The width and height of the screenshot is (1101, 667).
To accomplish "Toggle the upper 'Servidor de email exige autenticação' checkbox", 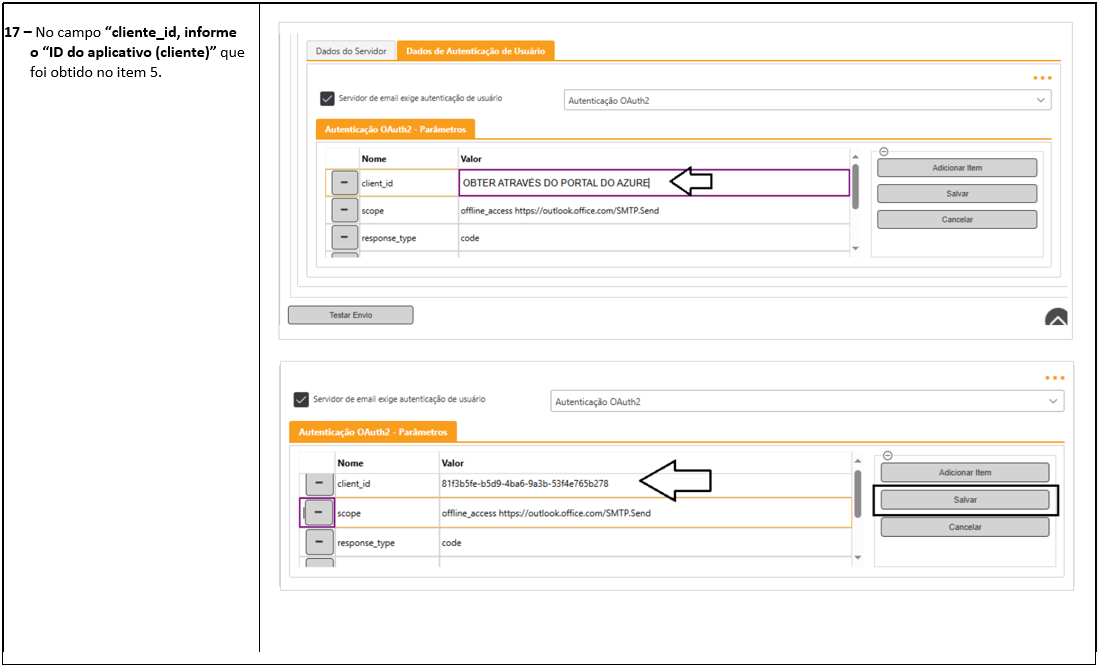I will click(x=327, y=99).
